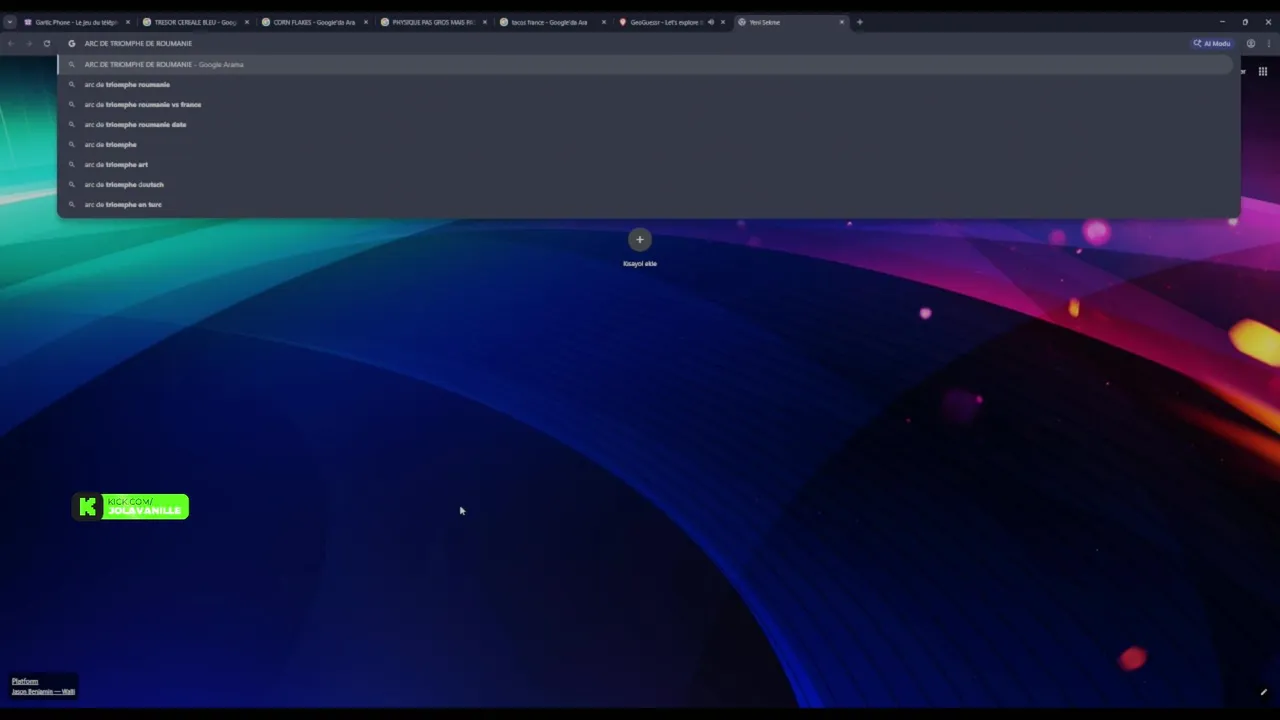
Task: Add a shortcut with Kısayol ekle
Action: [x=640, y=248]
